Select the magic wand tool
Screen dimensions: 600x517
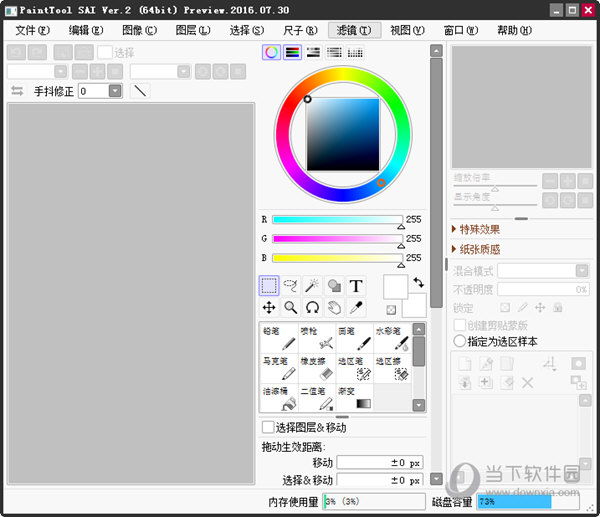tap(312, 286)
